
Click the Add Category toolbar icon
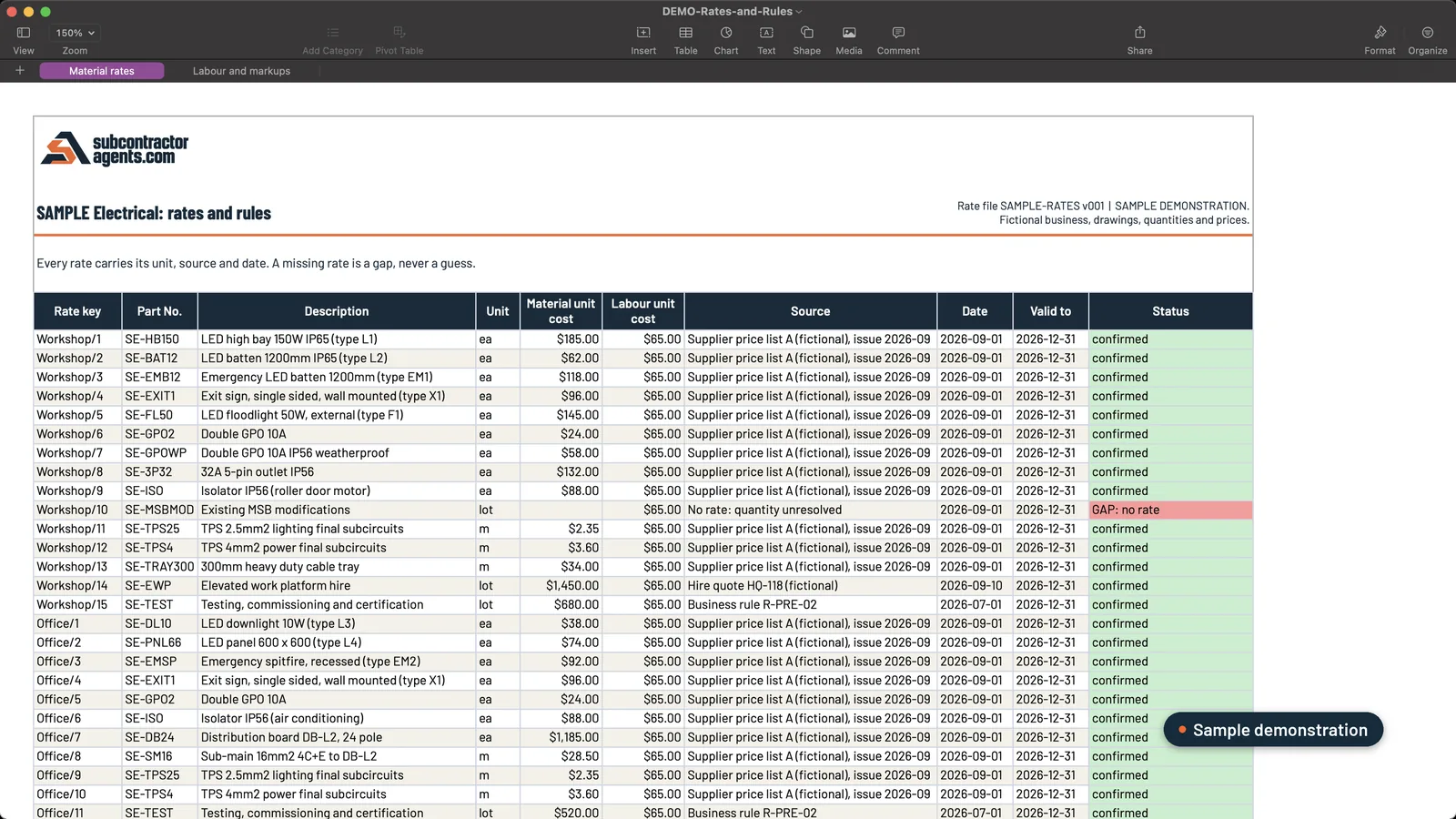pos(332,33)
